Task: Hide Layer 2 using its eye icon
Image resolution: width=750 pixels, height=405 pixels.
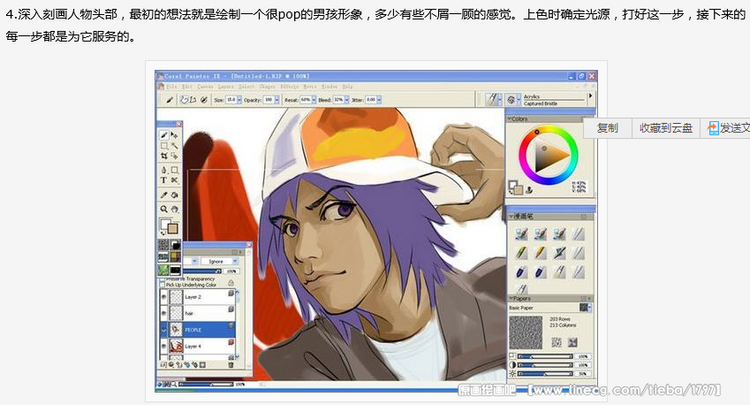Action: pos(164,297)
